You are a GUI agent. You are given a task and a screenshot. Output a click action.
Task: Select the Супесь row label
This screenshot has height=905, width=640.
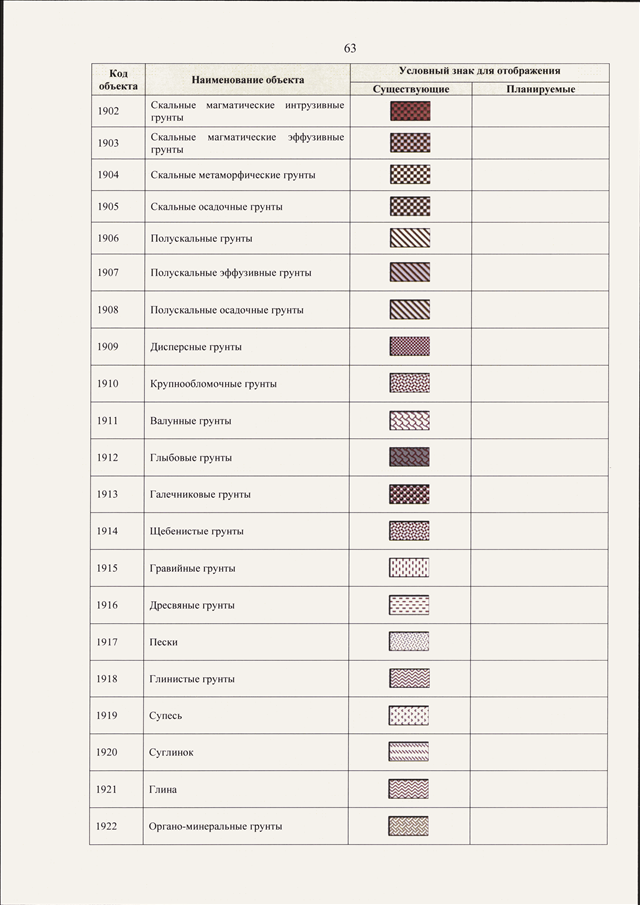pos(166,716)
